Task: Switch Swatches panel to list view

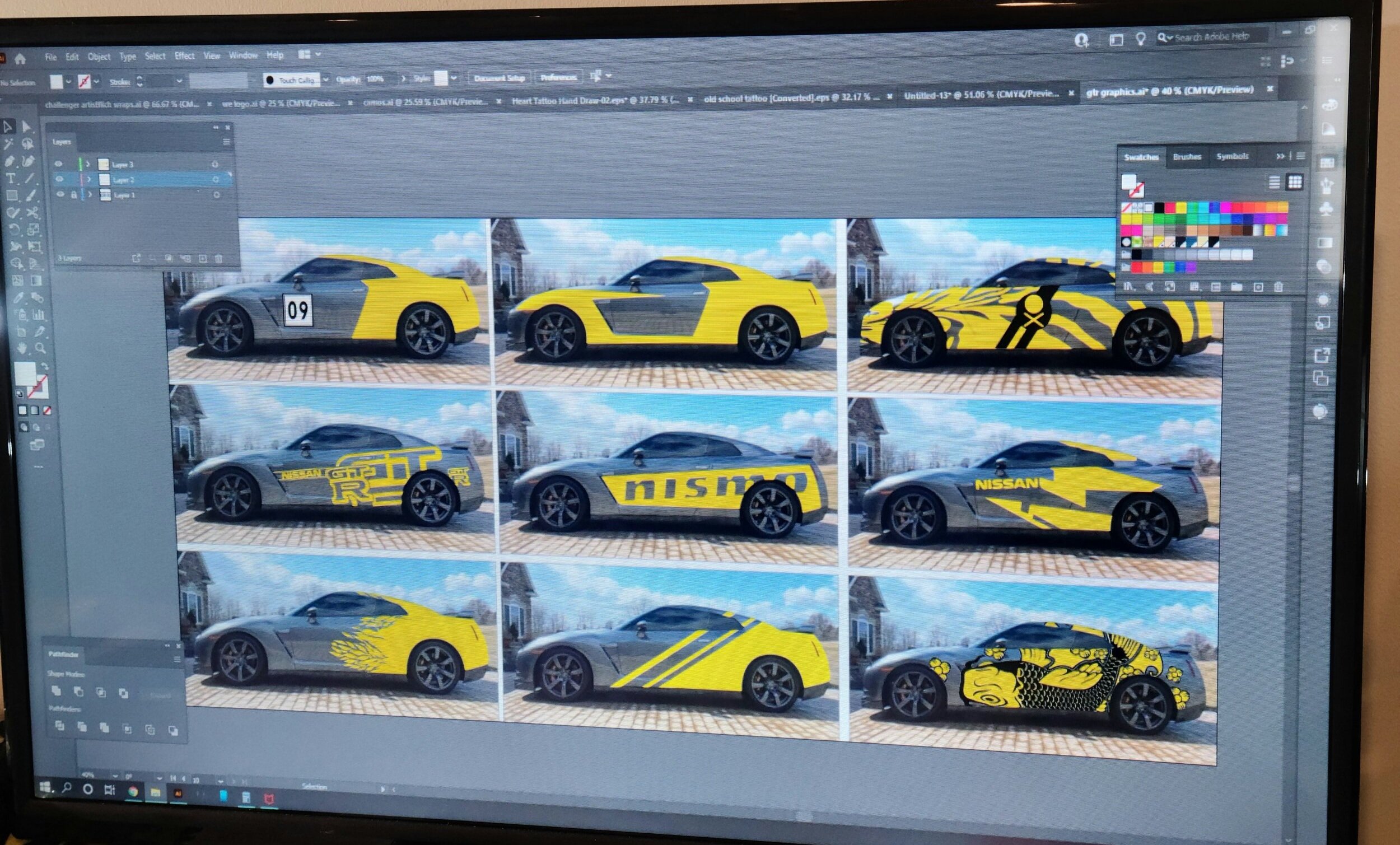Action: click(1275, 182)
